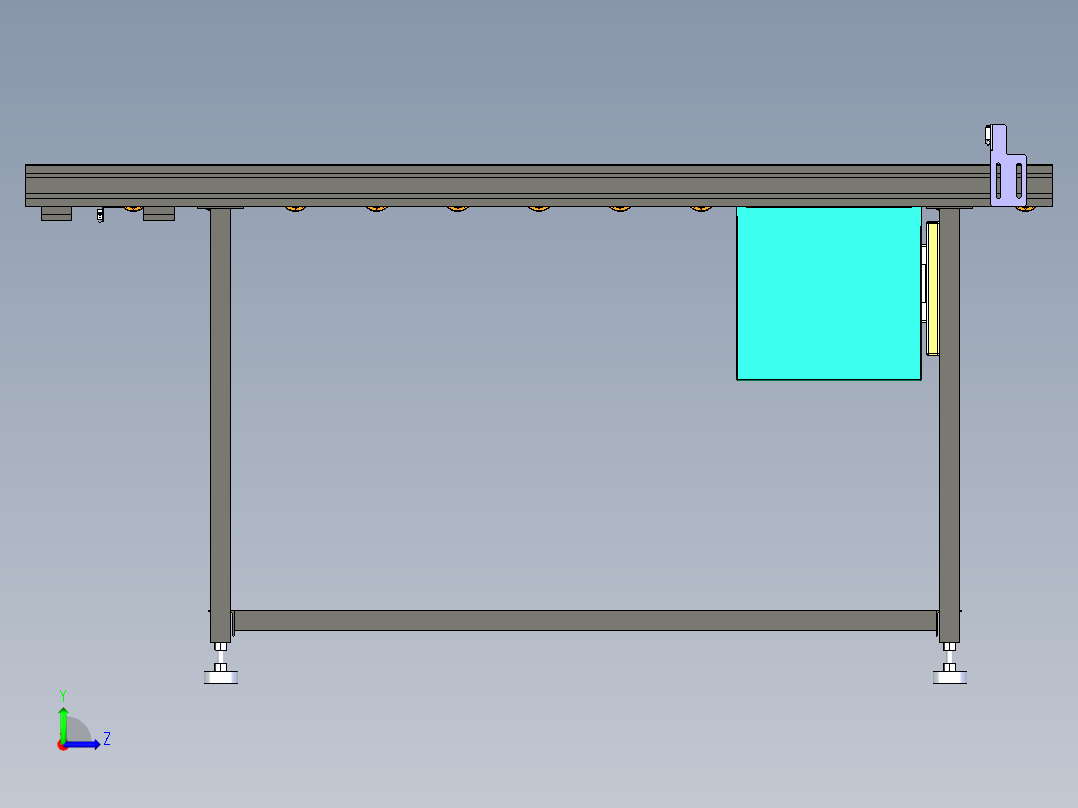Select the yellow panel beside the cyan box

[933, 288]
